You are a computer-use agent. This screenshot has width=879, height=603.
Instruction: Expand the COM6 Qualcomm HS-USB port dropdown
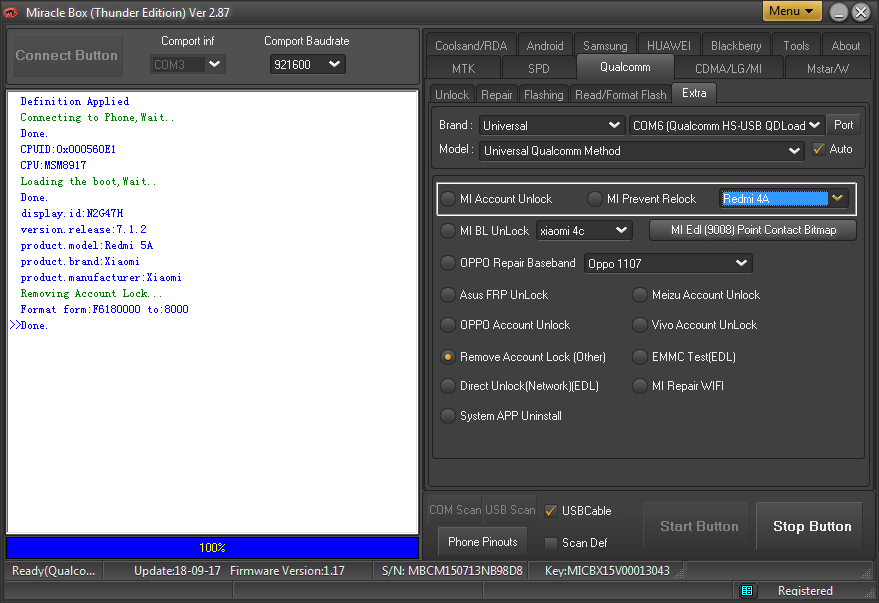(727, 126)
